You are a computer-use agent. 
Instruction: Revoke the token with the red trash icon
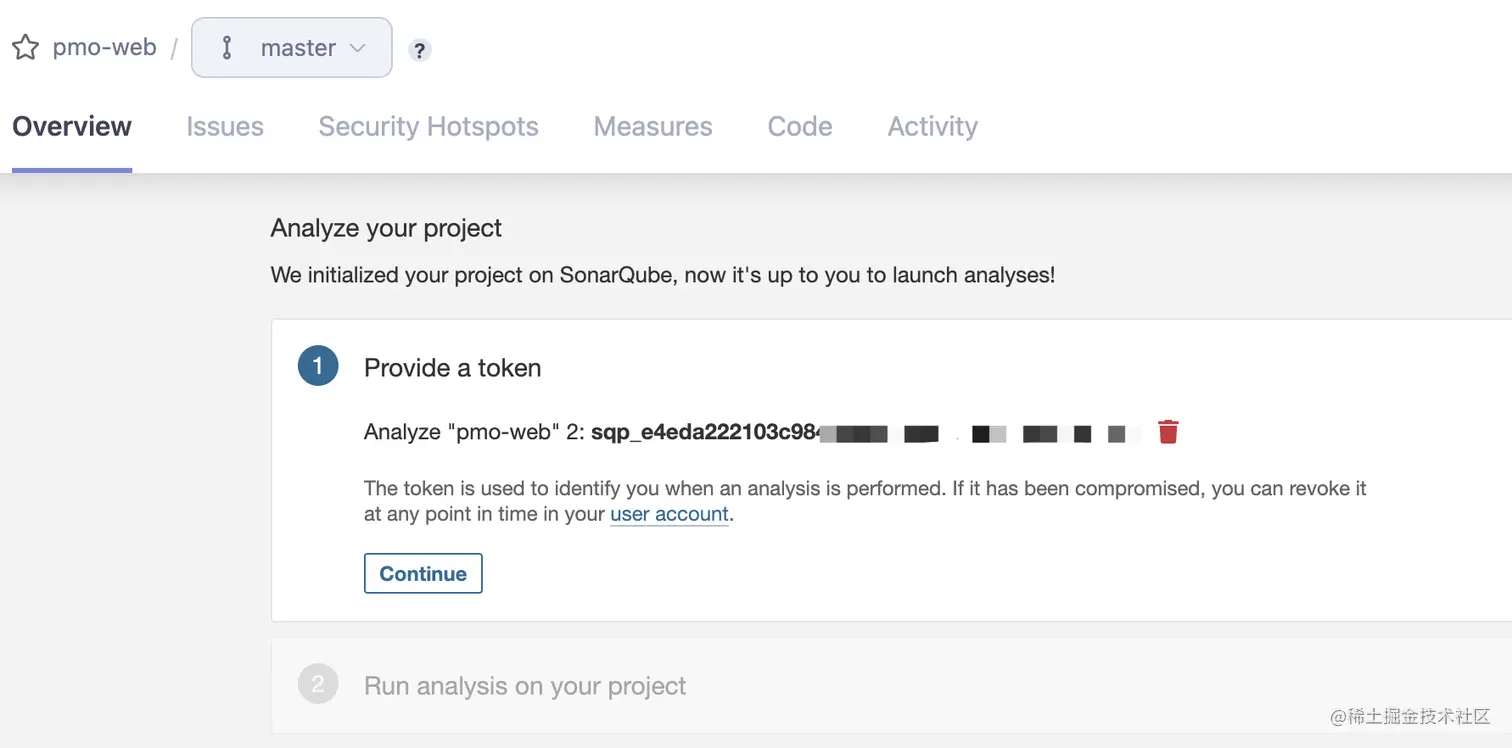[x=1168, y=432]
